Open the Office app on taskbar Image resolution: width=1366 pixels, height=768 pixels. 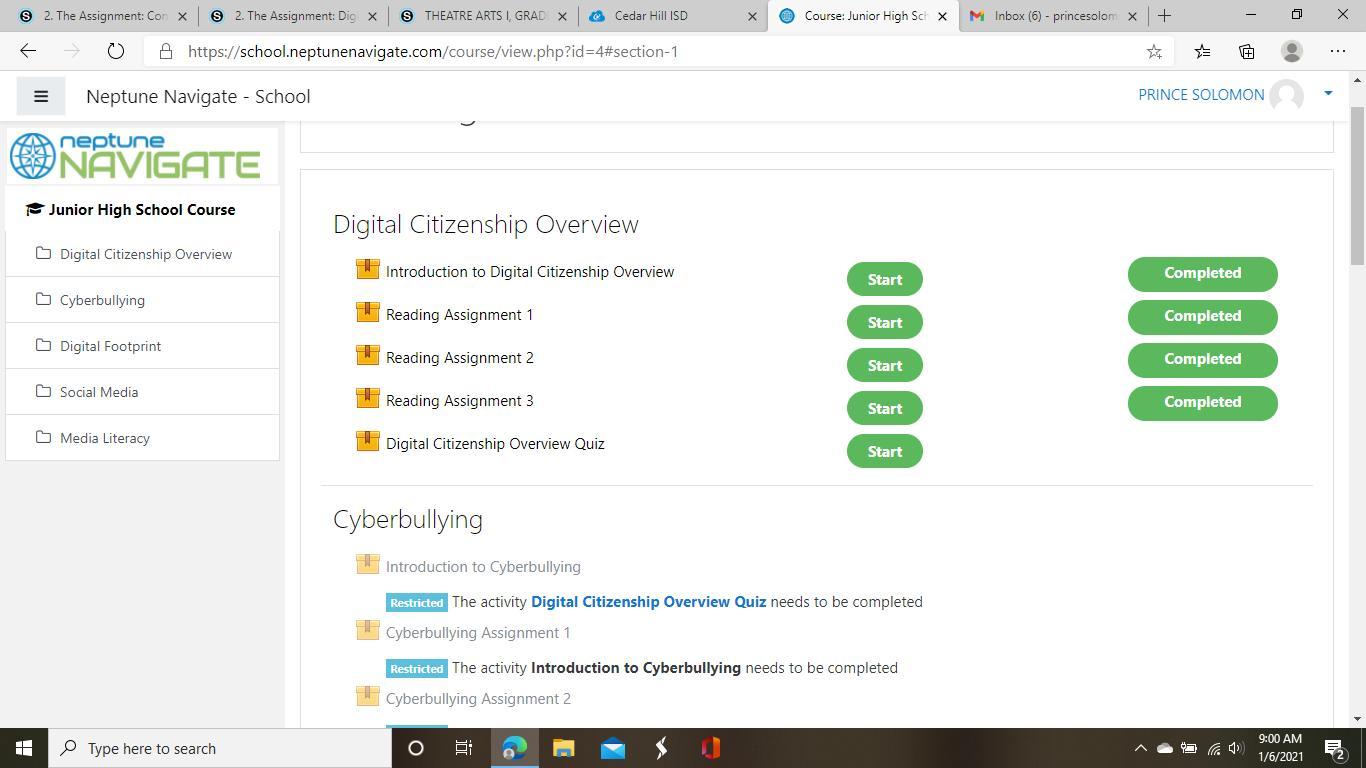pos(711,748)
